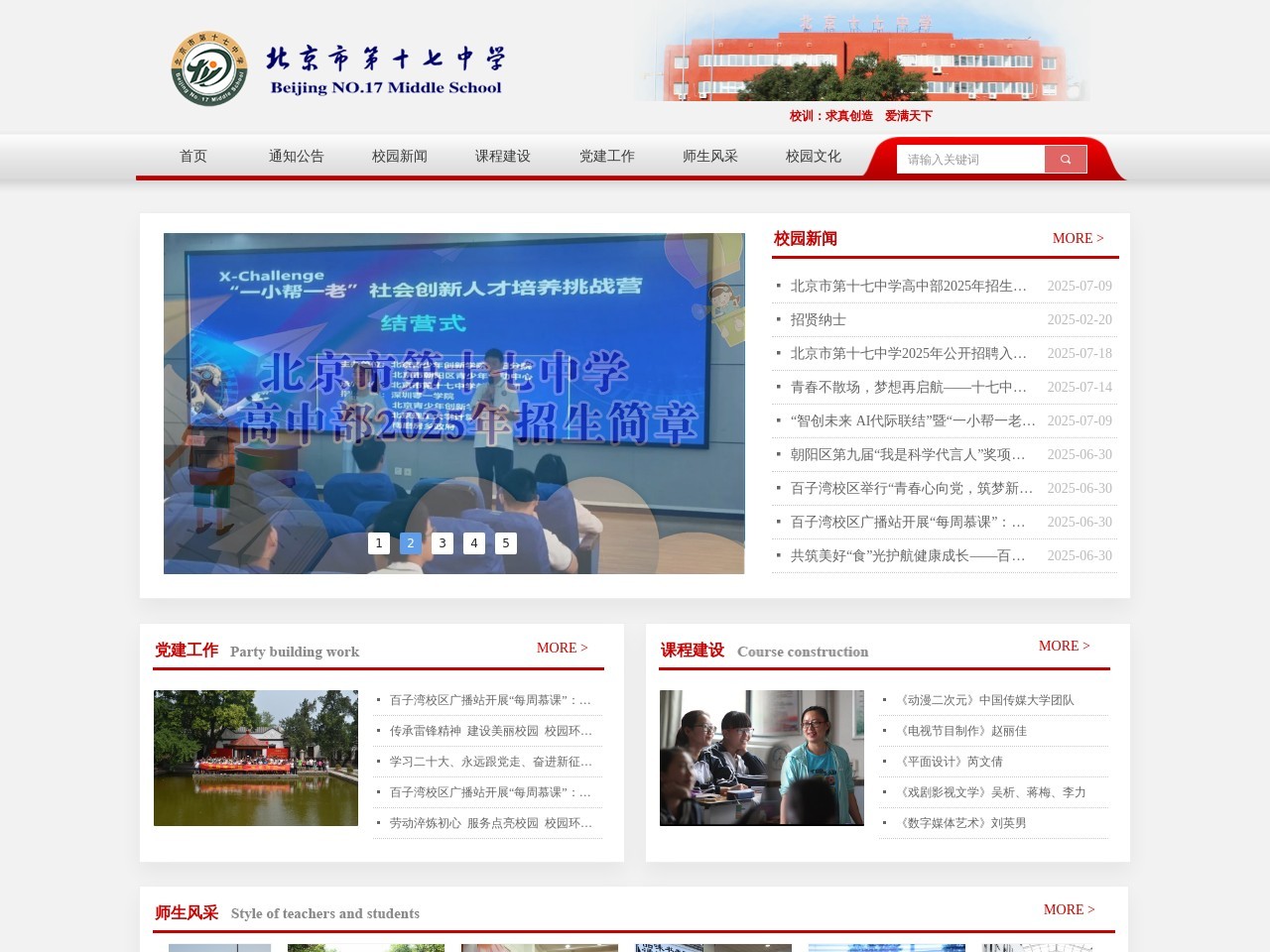Click the red search magnifier icon
The width and height of the screenshot is (1270, 952).
pos(1066,160)
